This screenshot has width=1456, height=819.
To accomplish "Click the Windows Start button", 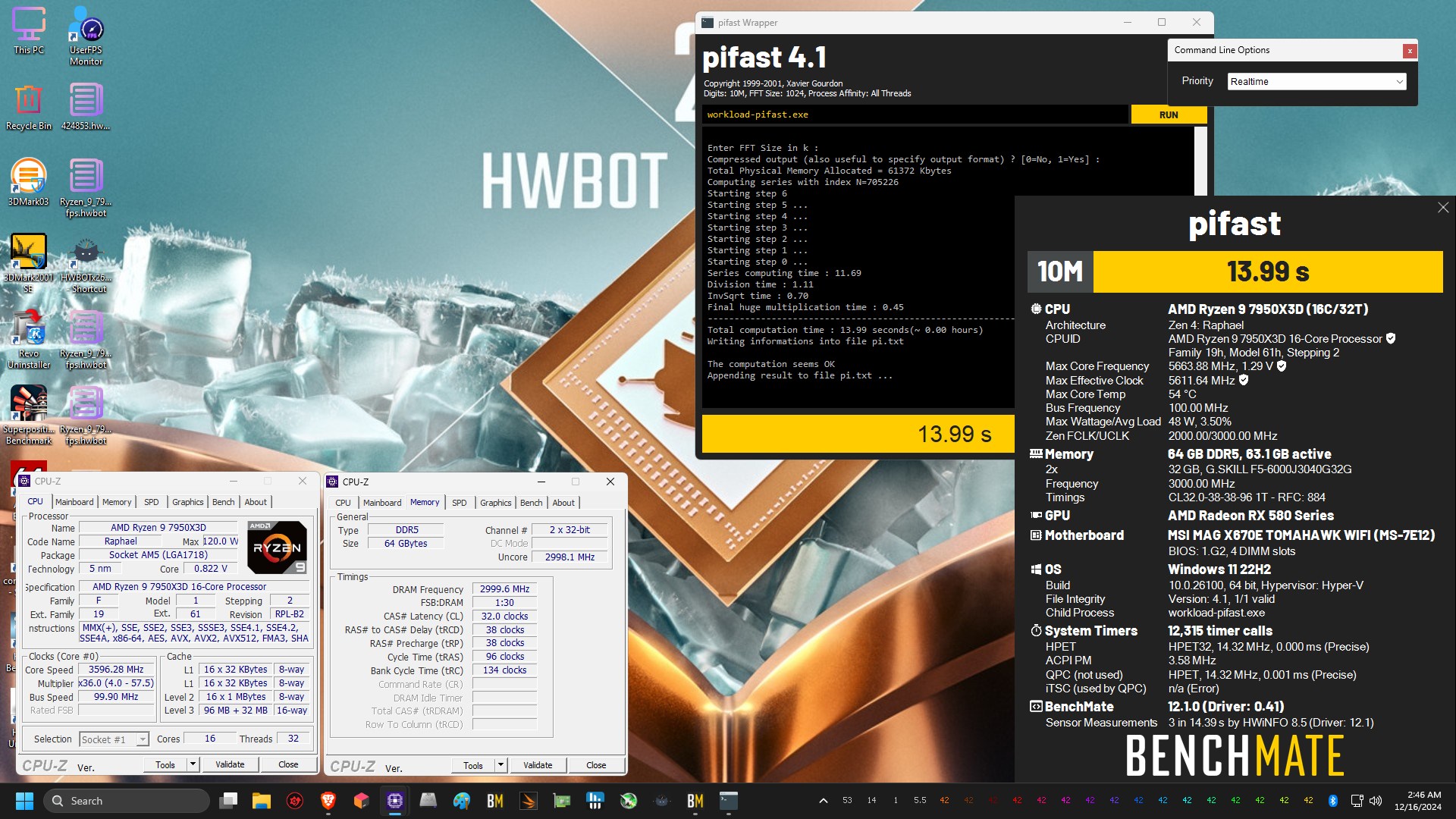I will [24, 801].
